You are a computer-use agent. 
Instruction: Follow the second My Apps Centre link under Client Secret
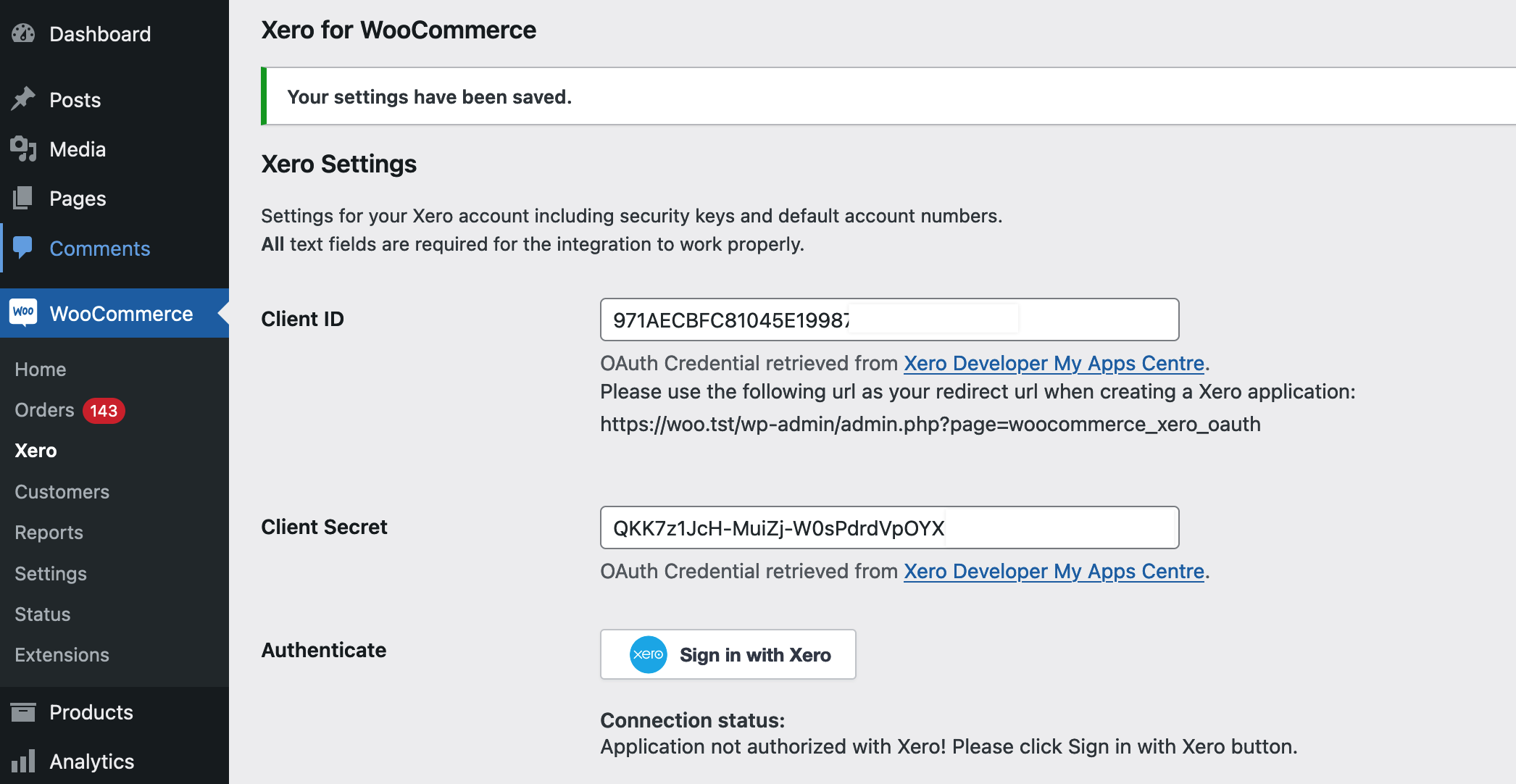click(1053, 572)
